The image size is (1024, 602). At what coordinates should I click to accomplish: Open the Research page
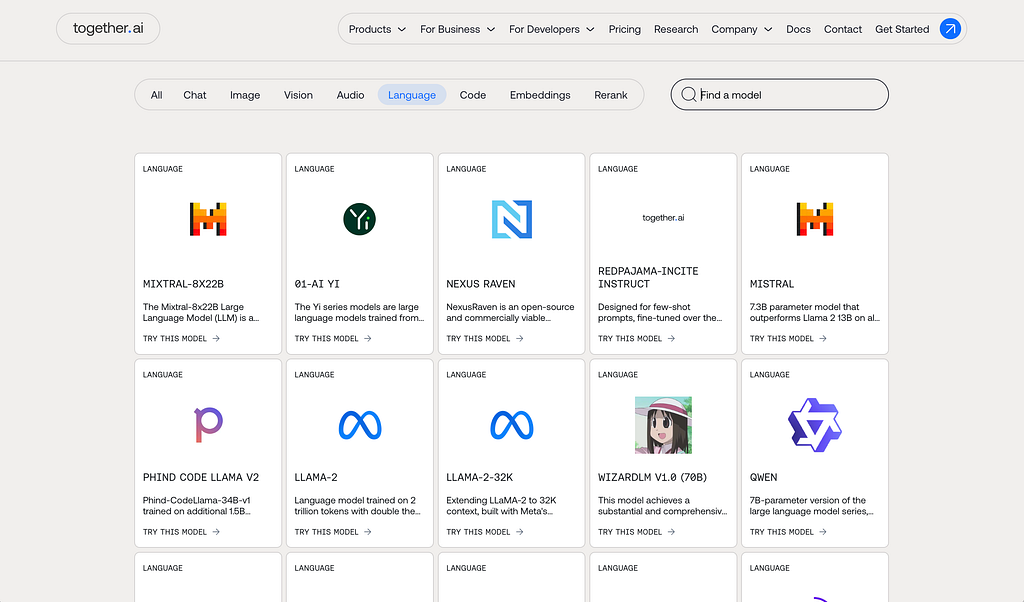tap(676, 29)
